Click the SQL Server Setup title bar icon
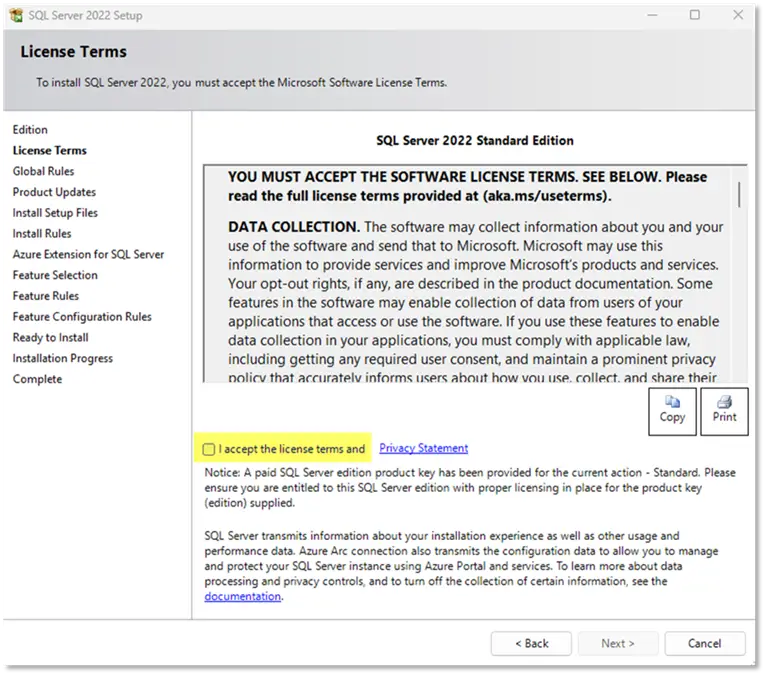Screen dimensions: 766x676 (17, 15)
